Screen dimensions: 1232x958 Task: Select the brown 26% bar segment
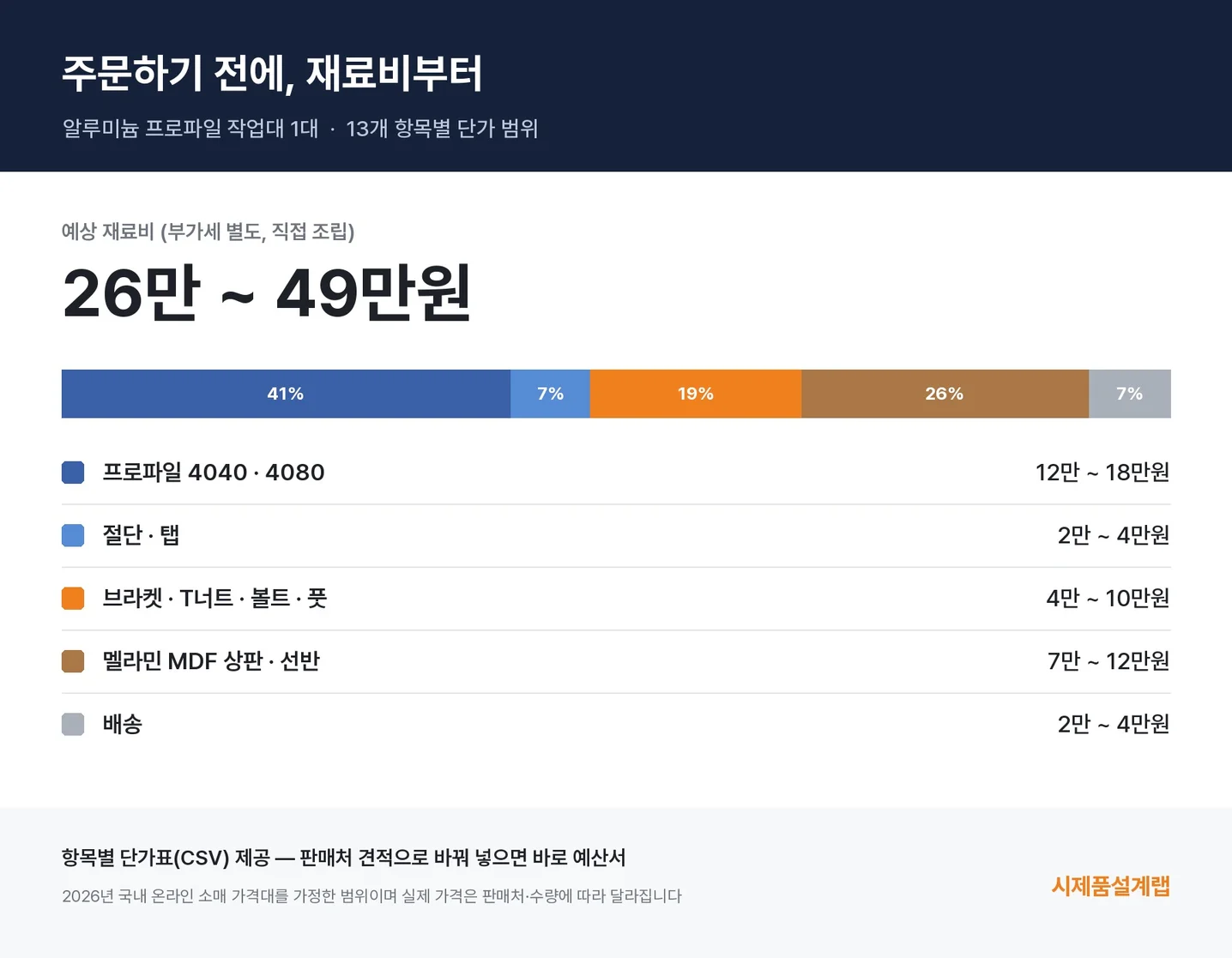[x=945, y=394]
